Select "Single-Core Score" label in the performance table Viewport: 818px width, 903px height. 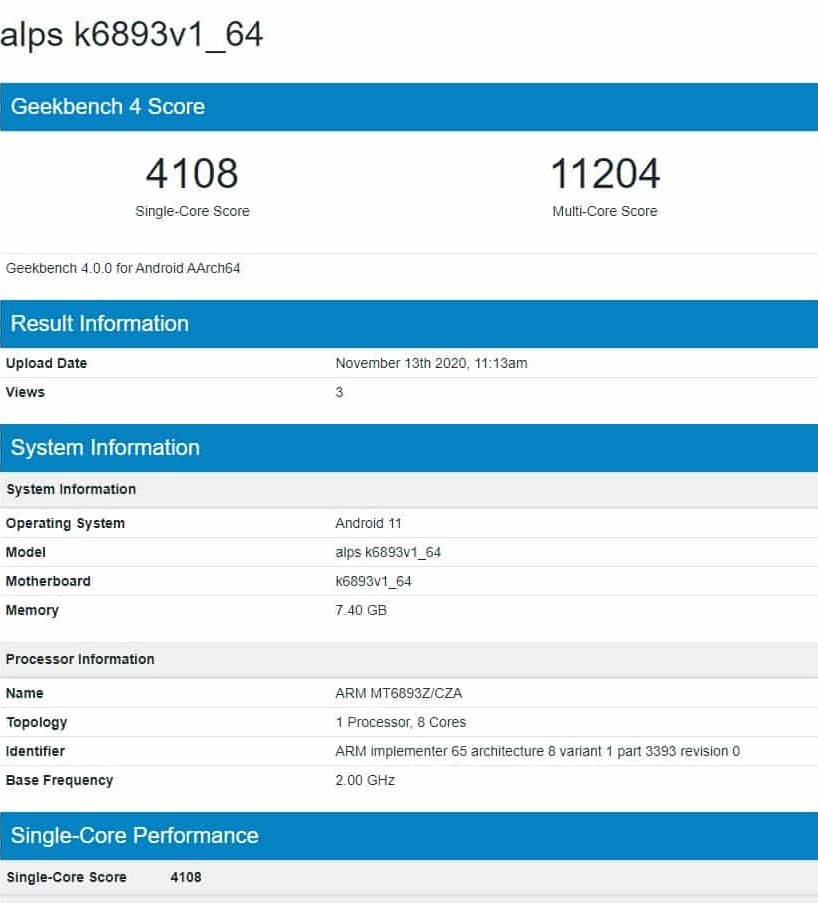(x=66, y=877)
